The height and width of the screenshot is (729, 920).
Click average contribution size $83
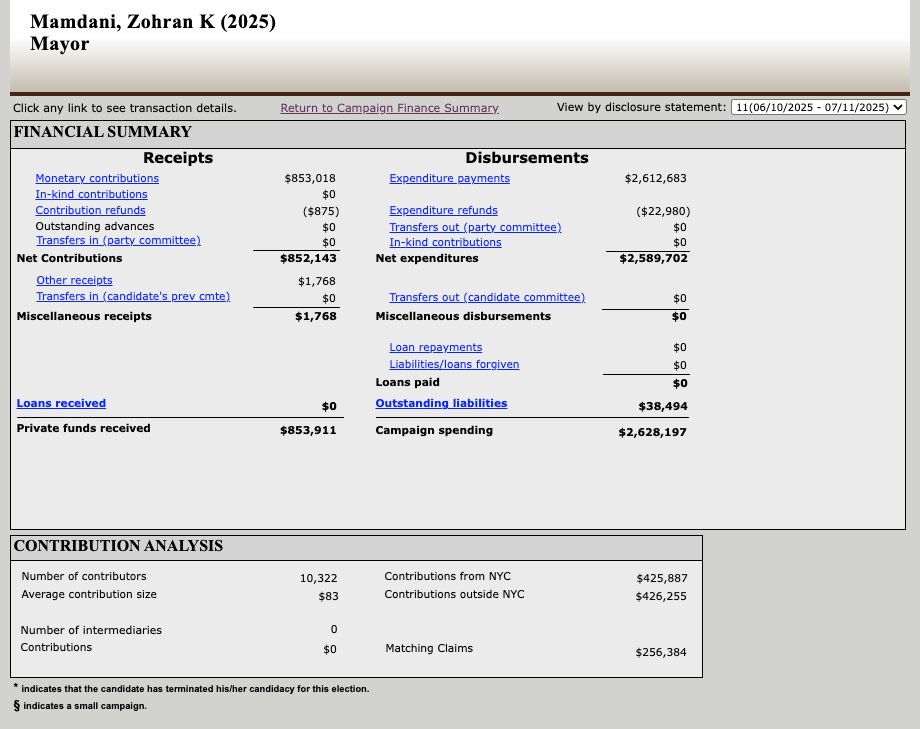pyautogui.click(x=329, y=596)
